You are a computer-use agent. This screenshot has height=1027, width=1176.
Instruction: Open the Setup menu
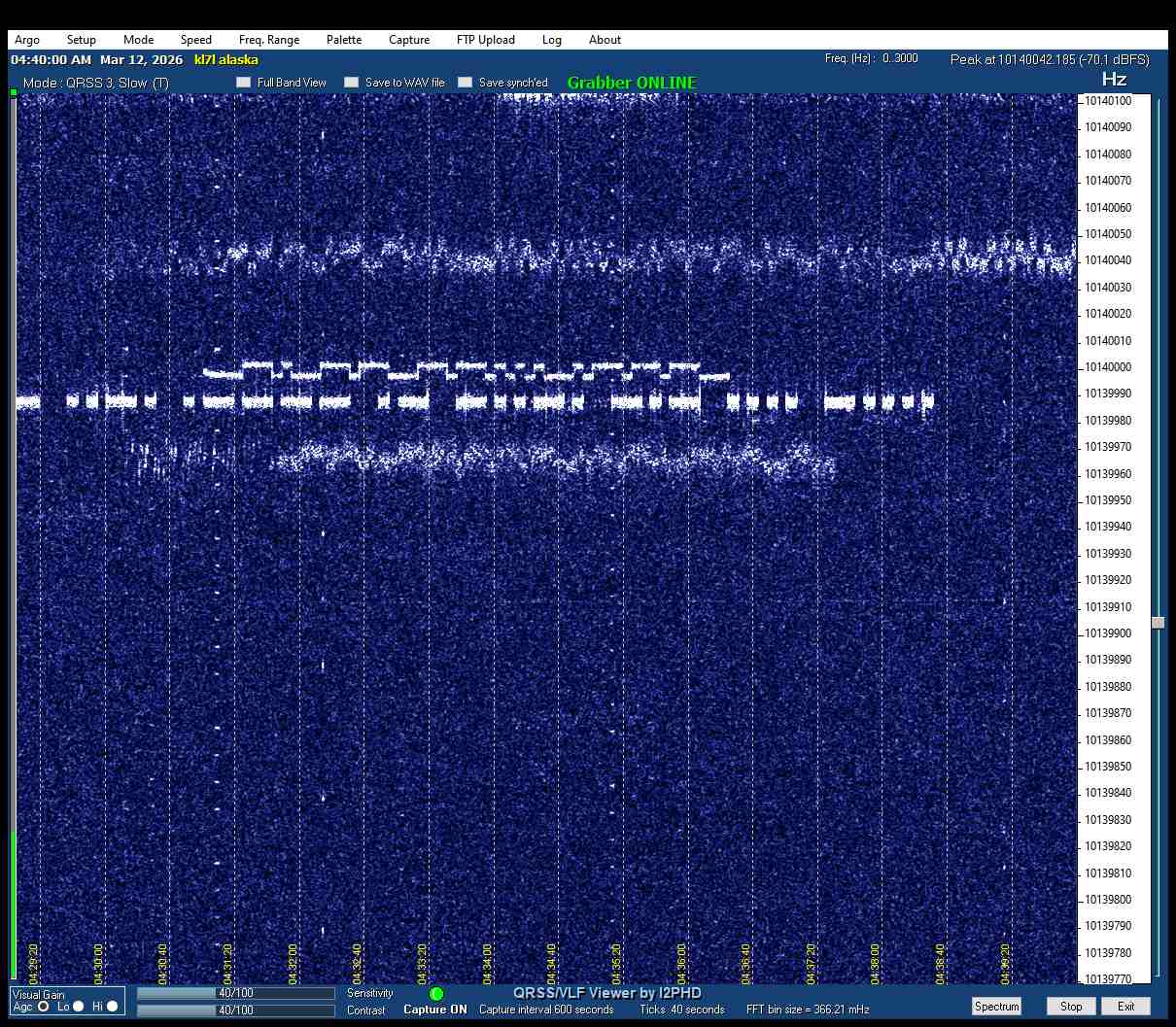(x=82, y=40)
